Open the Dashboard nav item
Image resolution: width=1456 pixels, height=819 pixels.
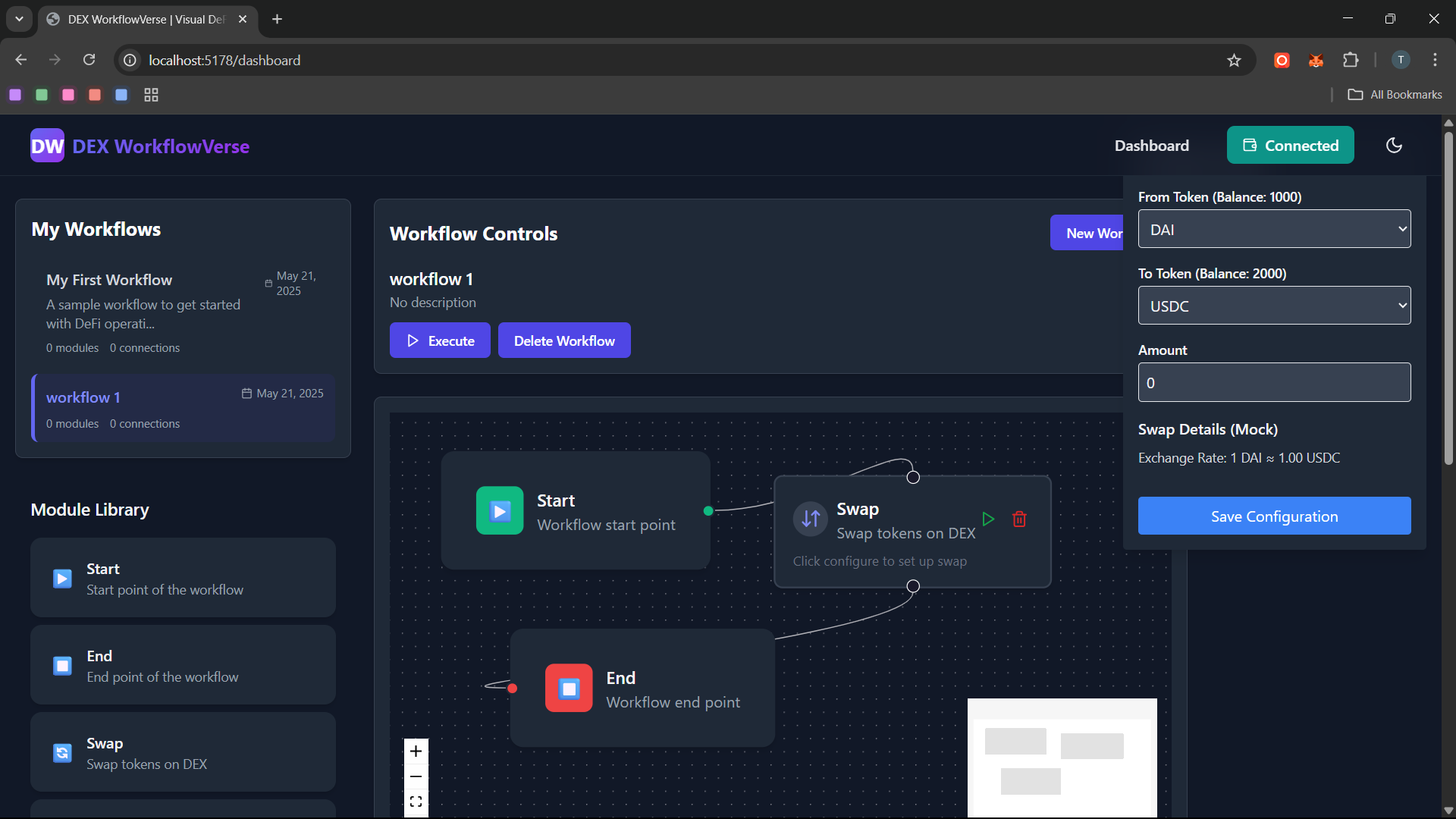coord(1151,146)
